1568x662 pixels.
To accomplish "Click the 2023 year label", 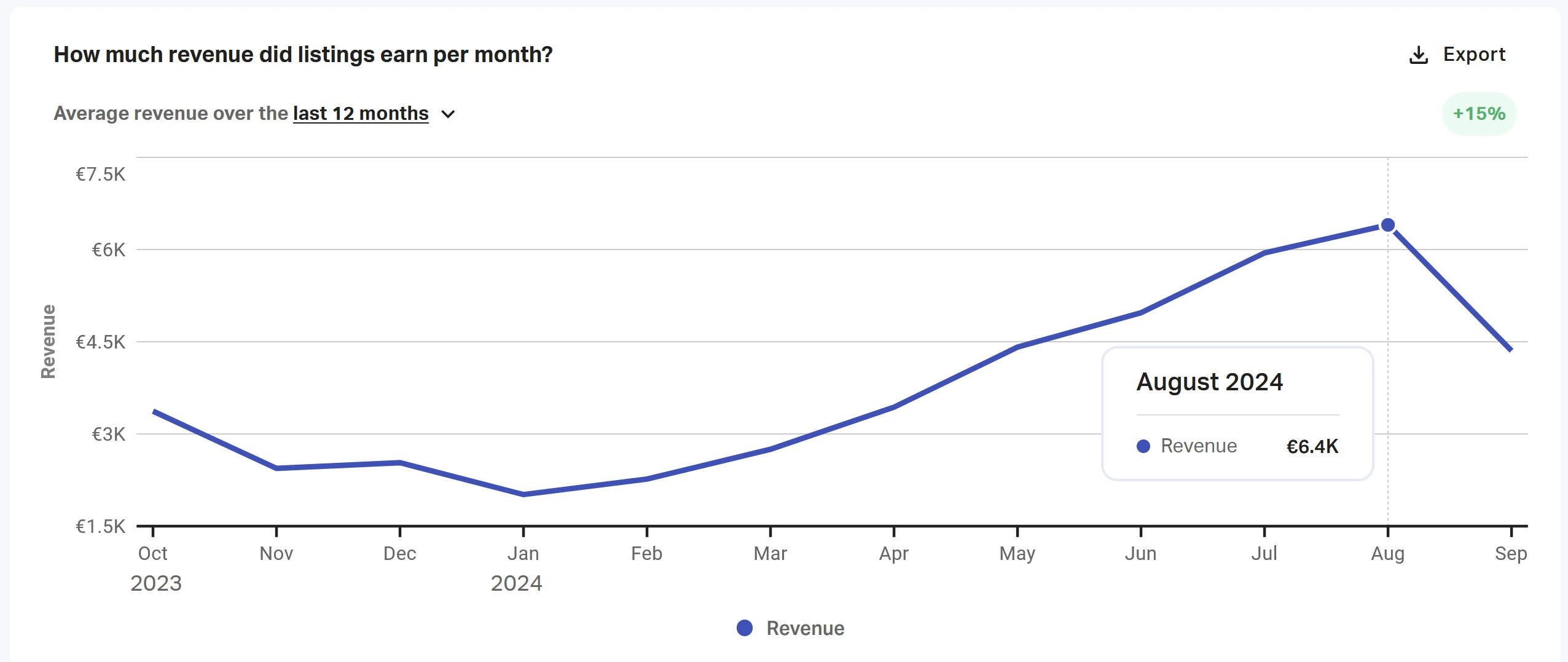I will (156, 583).
